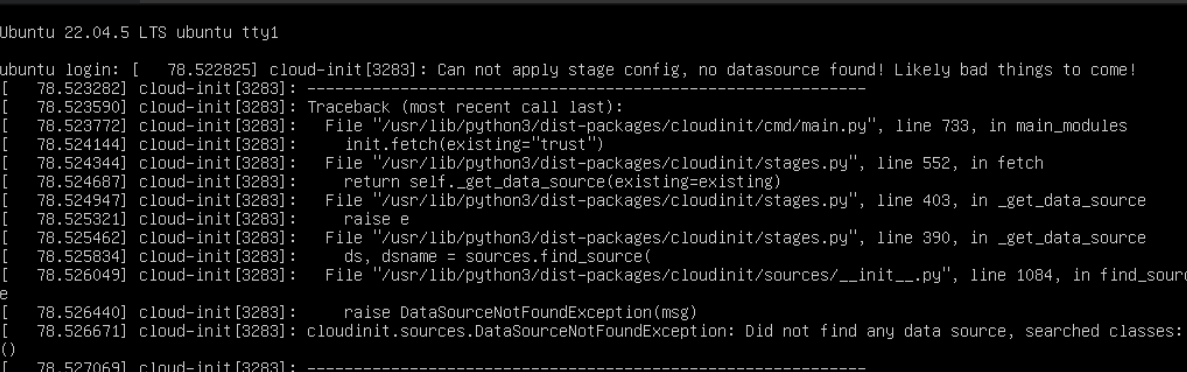The image size is (1187, 372).
Task: Click 'raise DataSourceNotFoundException(msg)' line
Action: (520, 312)
